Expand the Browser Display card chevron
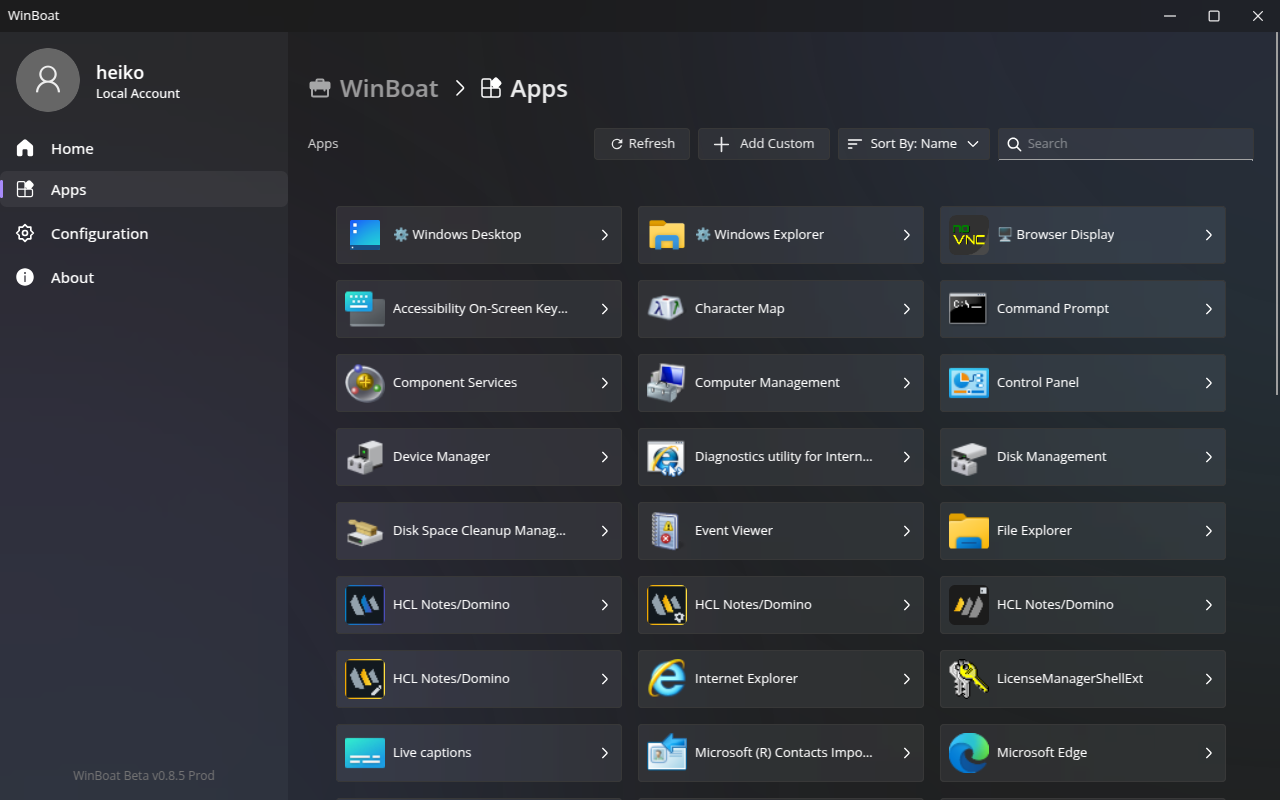This screenshot has height=800, width=1280. click(x=1209, y=235)
